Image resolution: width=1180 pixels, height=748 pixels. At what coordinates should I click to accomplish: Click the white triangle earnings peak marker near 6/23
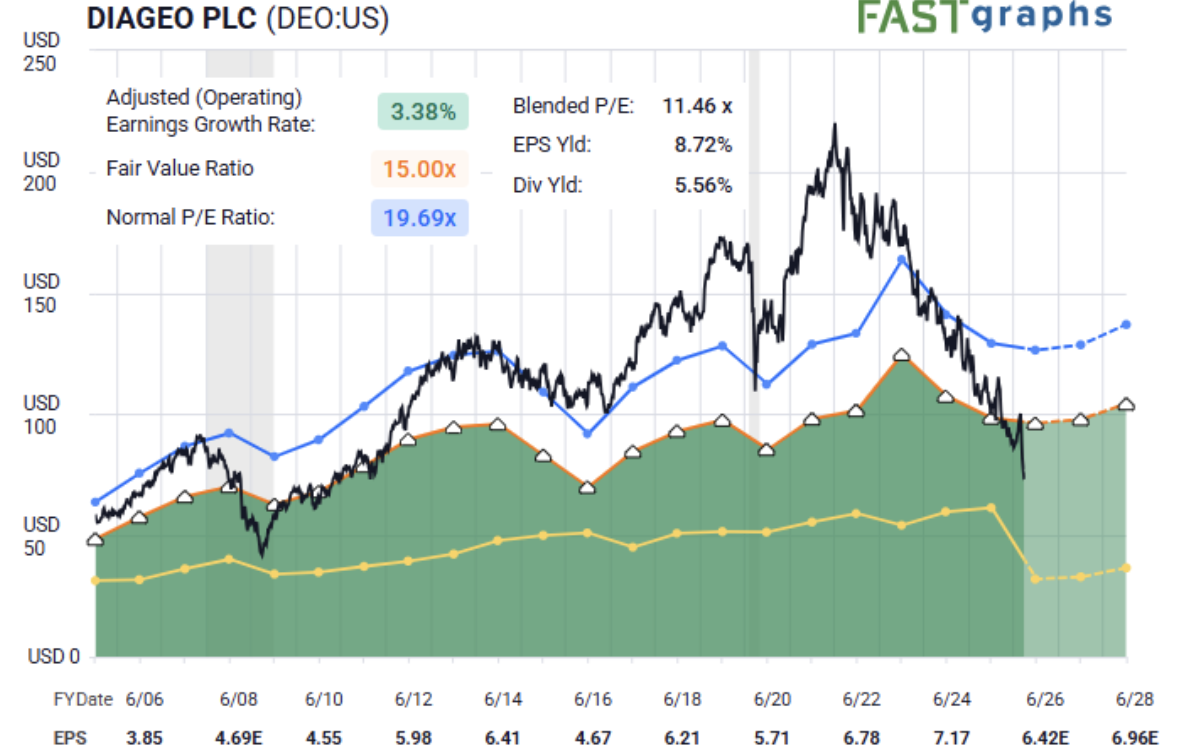click(x=902, y=355)
